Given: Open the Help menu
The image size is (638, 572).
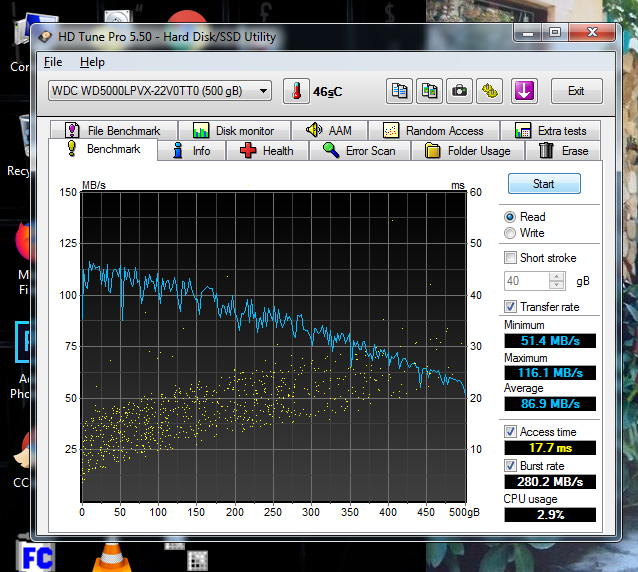Looking at the screenshot, I should tap(92, 62).
